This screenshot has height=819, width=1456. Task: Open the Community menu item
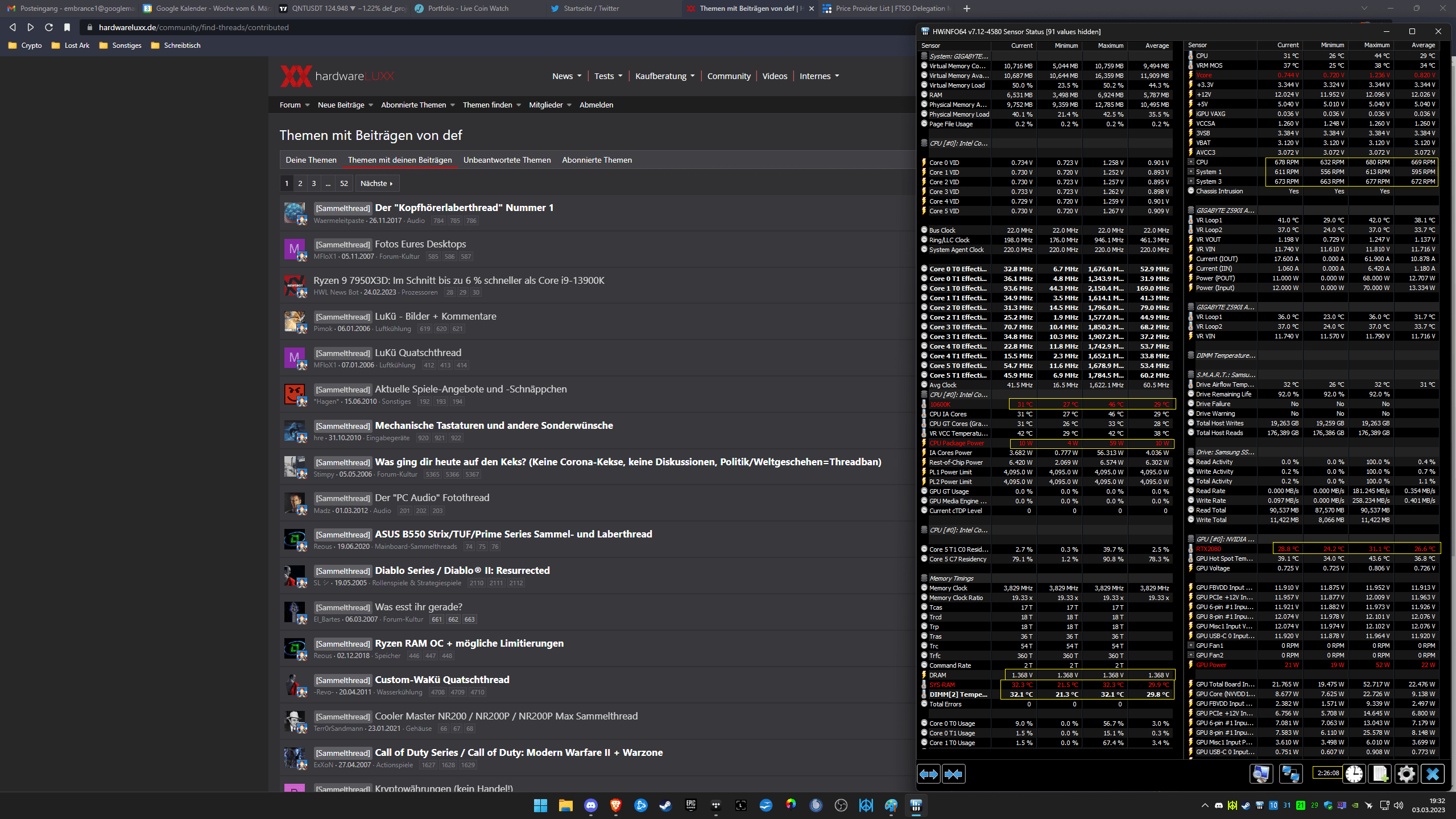pyautogui.click(x=729, y=76)
